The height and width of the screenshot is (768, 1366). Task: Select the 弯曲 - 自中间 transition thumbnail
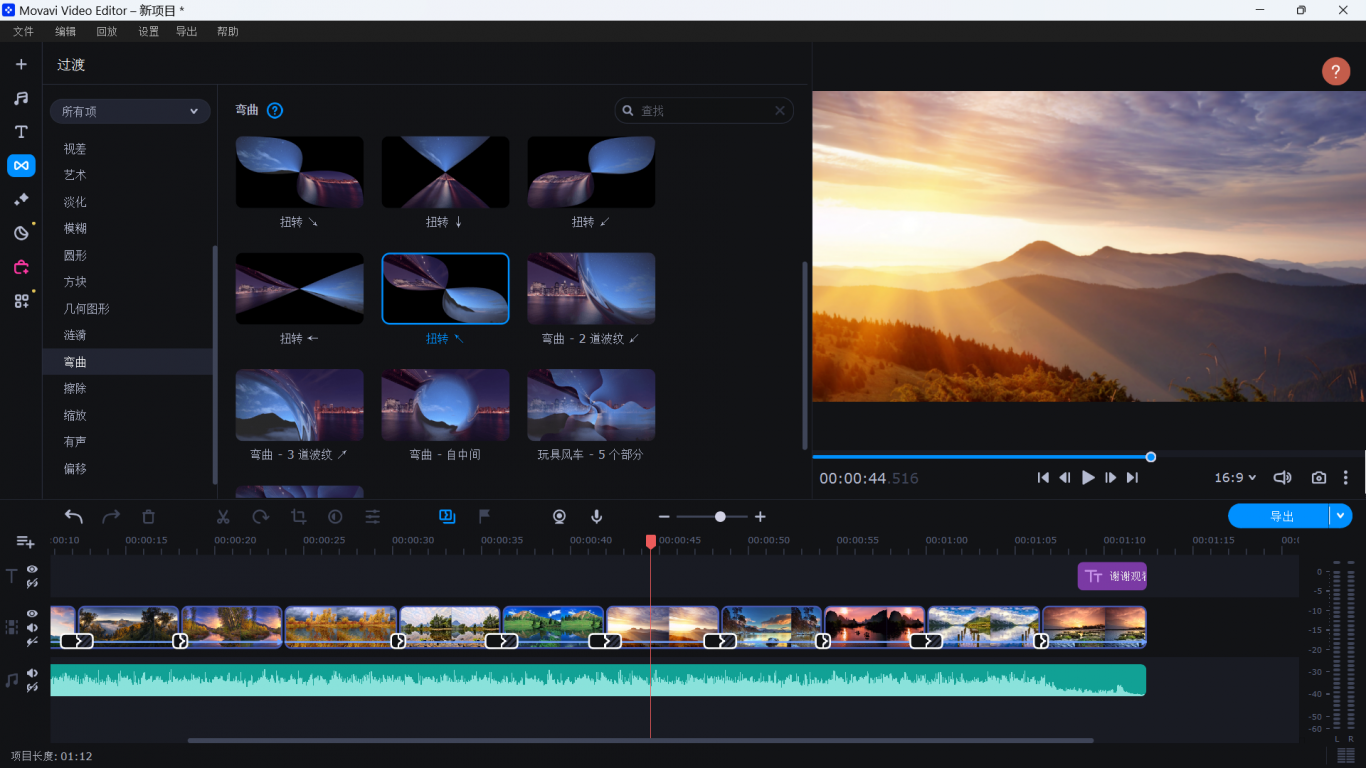click(x=445, y=405)
